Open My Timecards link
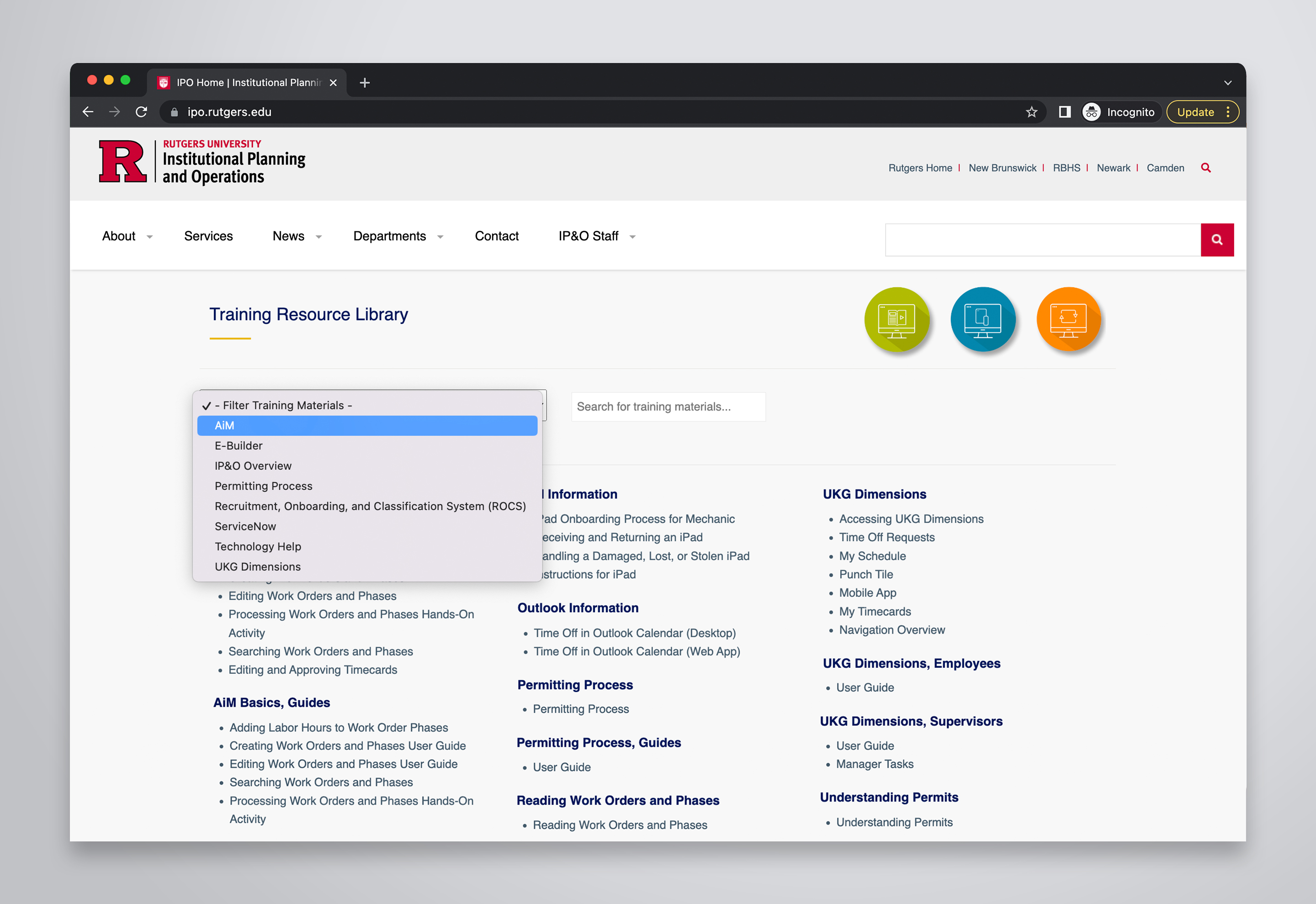 pos(875,612)
